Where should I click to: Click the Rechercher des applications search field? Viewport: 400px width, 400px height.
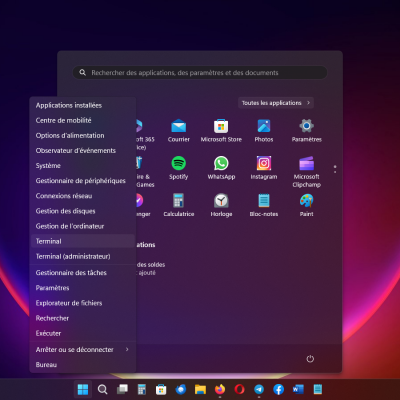click(200, 72)
